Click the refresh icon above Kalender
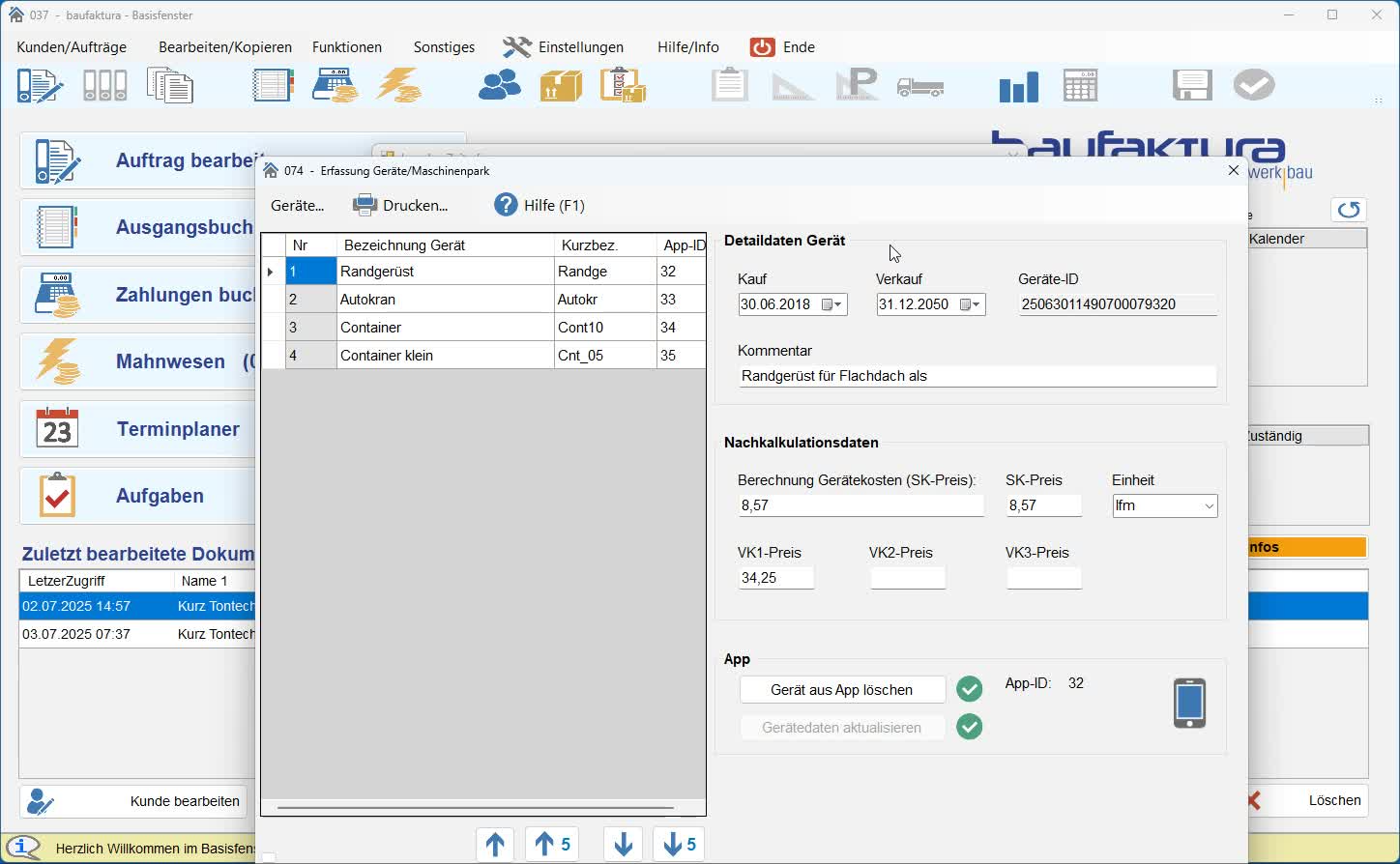This screenshot has height=864, width=1400. pyautogui.click(x=1348, y=210)
